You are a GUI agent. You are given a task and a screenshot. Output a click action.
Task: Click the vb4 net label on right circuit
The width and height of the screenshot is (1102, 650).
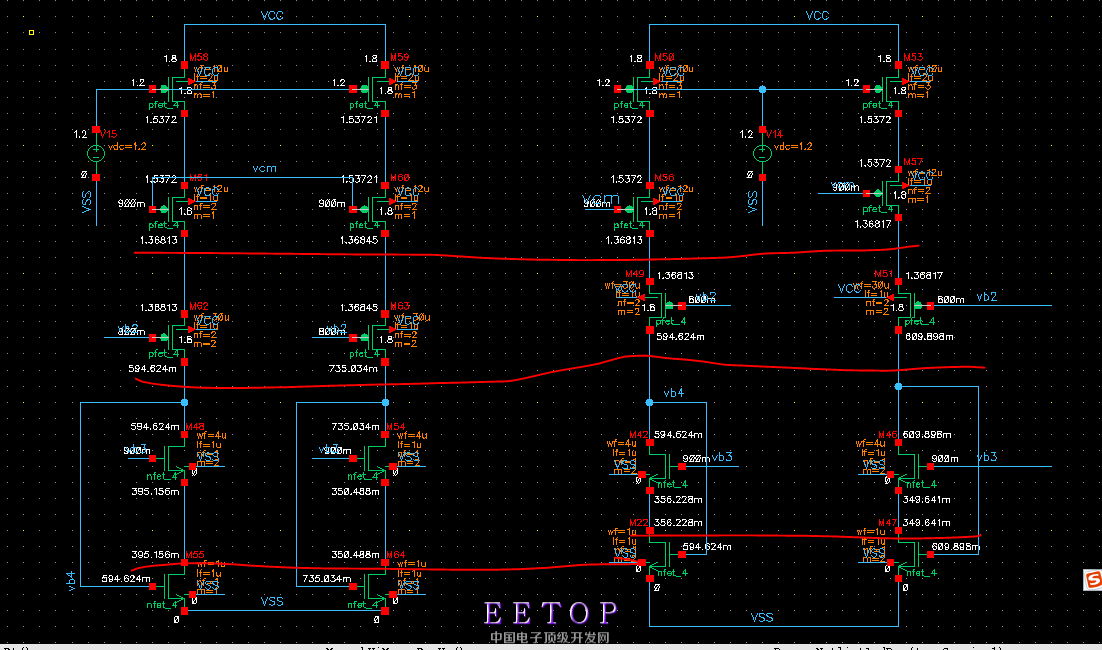[x=673, y=393]
